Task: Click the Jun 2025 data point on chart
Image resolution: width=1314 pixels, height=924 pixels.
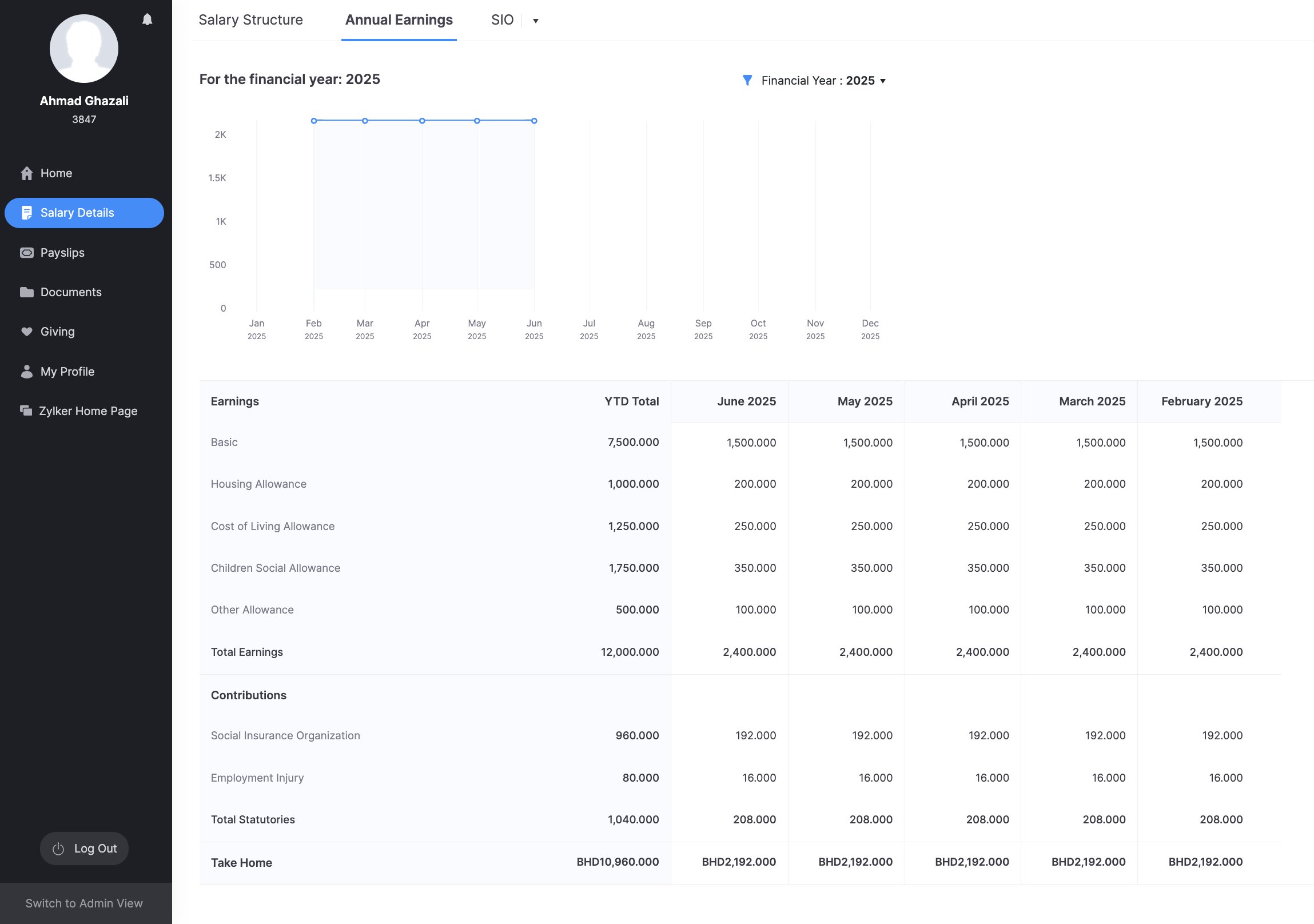Action: tap(533, 121)
